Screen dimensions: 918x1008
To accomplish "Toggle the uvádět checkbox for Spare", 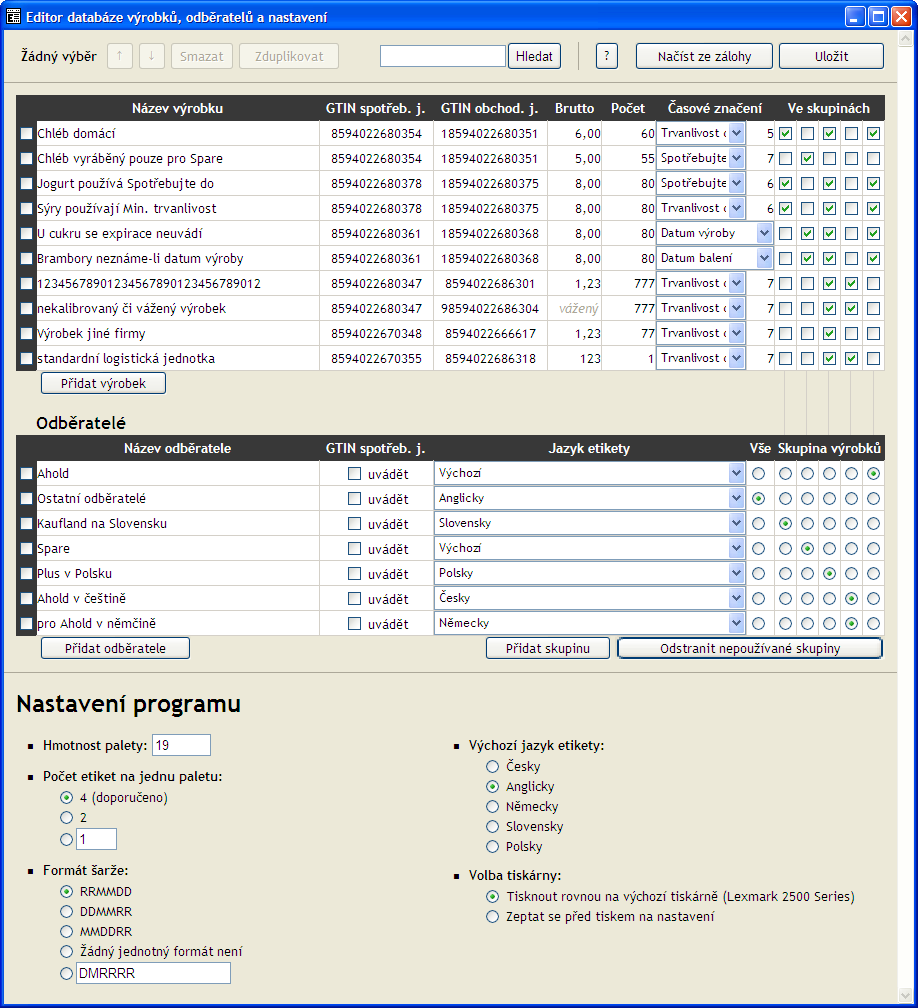I will tap(354, 548).
